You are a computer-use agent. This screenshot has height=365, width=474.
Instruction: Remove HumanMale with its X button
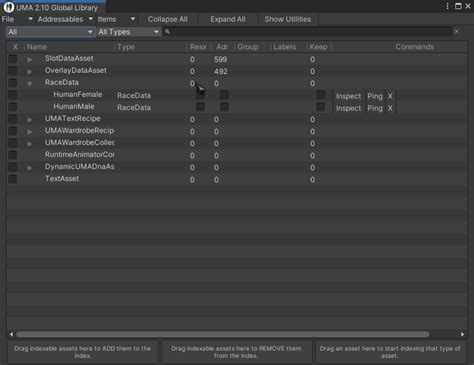[390, 108]
